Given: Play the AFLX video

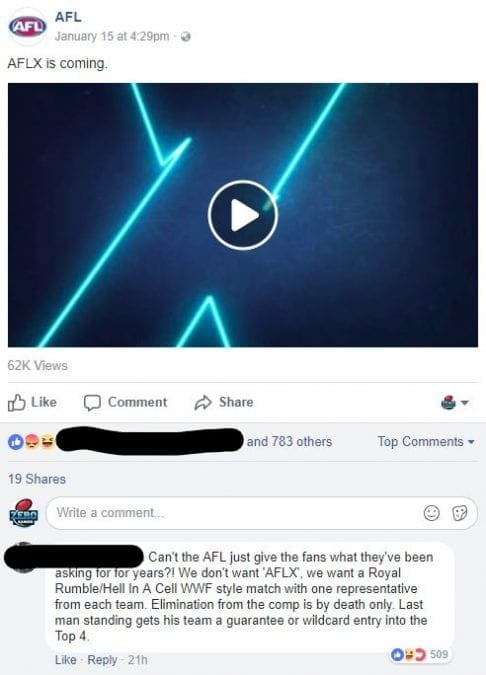Looking at the screenshot, I should 243,215.
